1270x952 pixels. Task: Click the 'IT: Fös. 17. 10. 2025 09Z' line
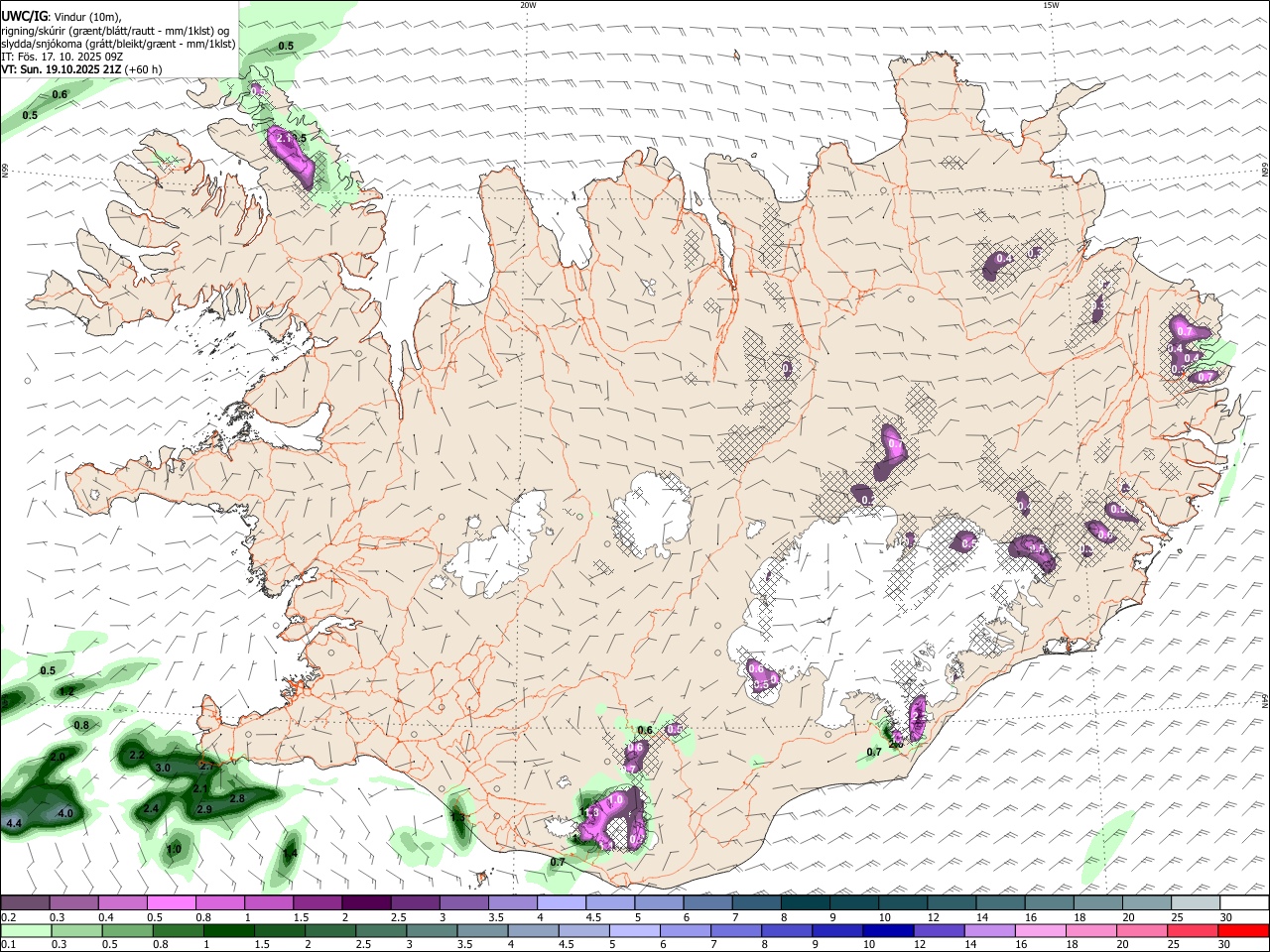click(63, 57)
